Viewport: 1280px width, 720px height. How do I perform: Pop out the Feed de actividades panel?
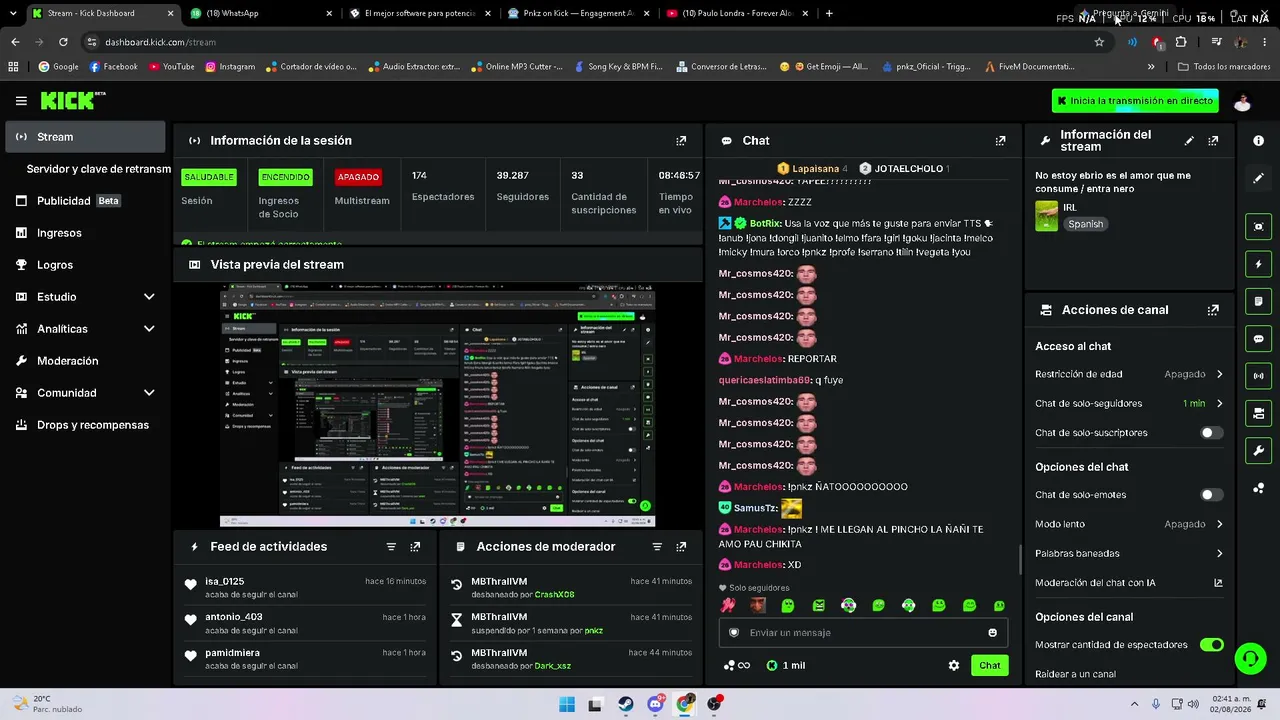click(x=415, y=547)
